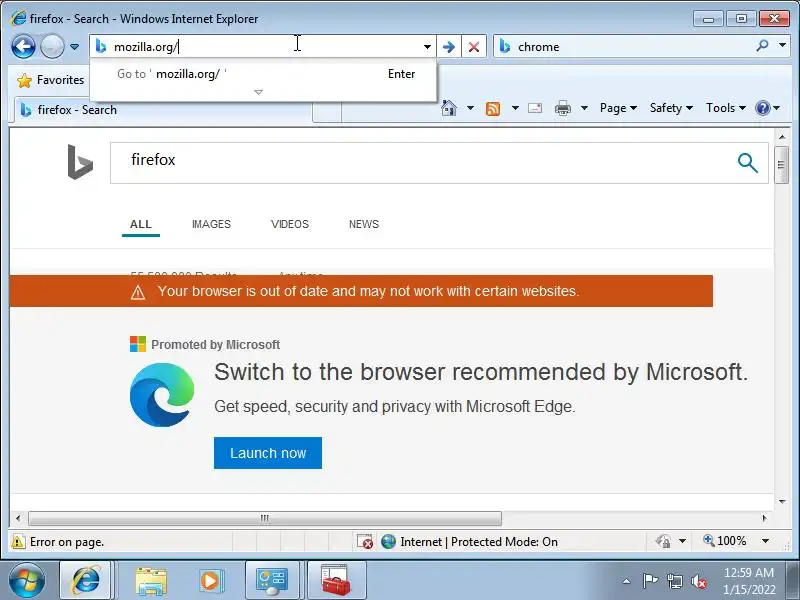Click the horizontal scrollbar right arrow
Viewport: 800px width, 600px height.
[x=764, y=518]
